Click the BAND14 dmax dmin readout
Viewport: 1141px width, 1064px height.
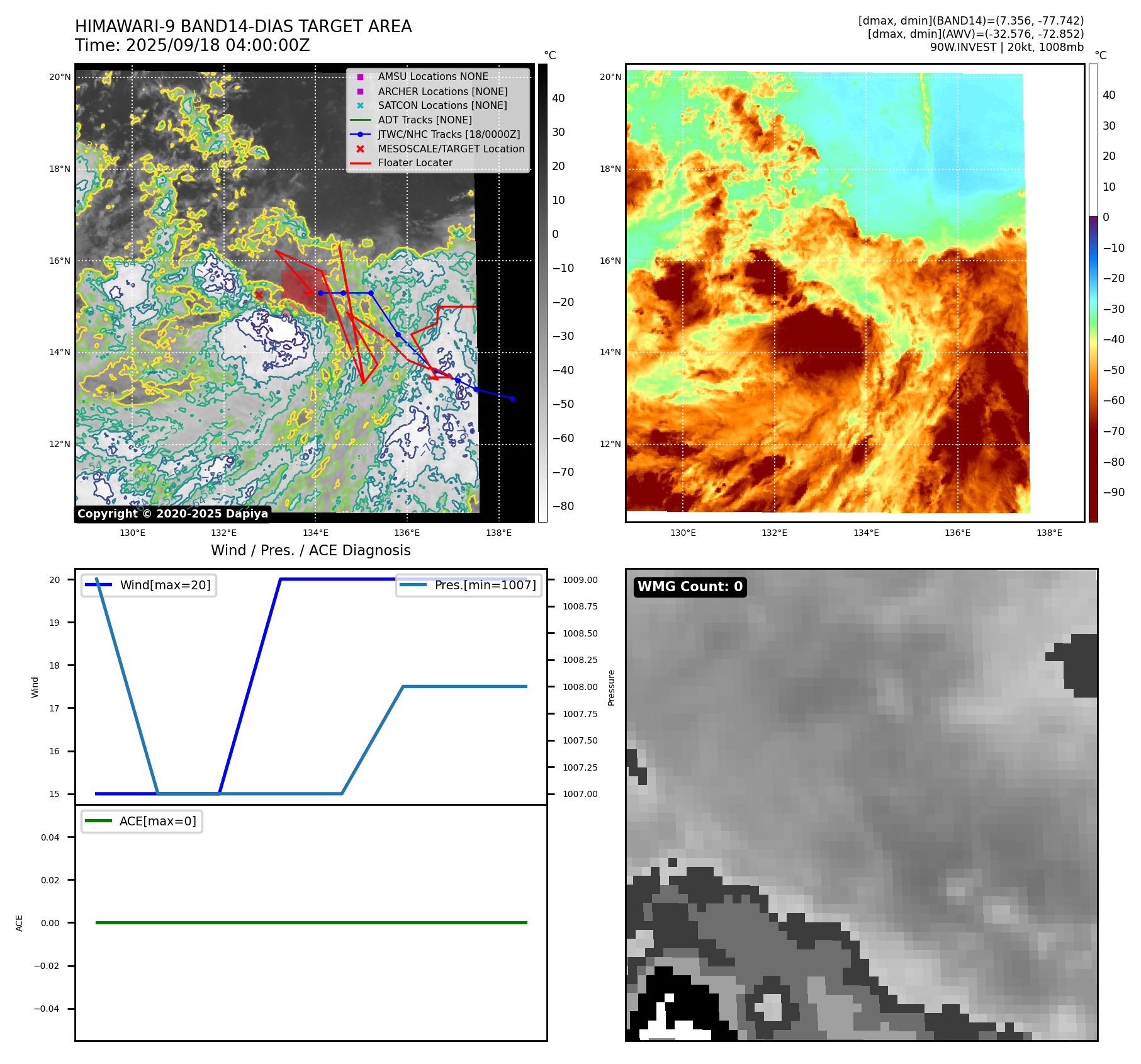point(971,21)
